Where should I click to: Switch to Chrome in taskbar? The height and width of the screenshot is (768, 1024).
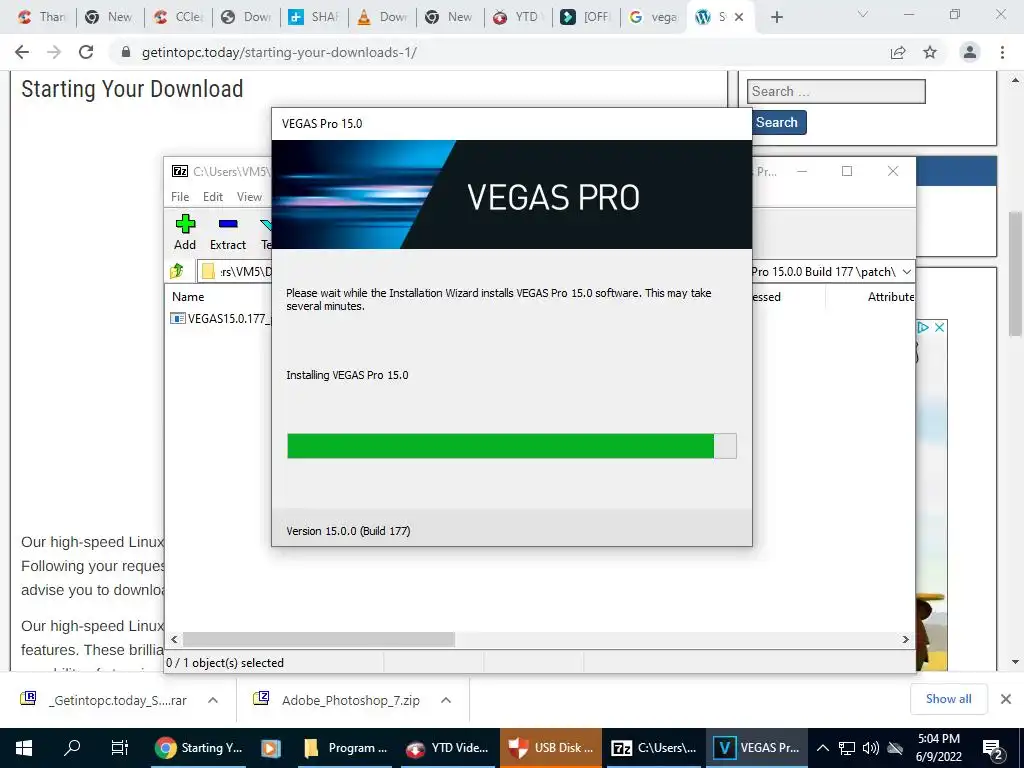(x=199, y=748)
